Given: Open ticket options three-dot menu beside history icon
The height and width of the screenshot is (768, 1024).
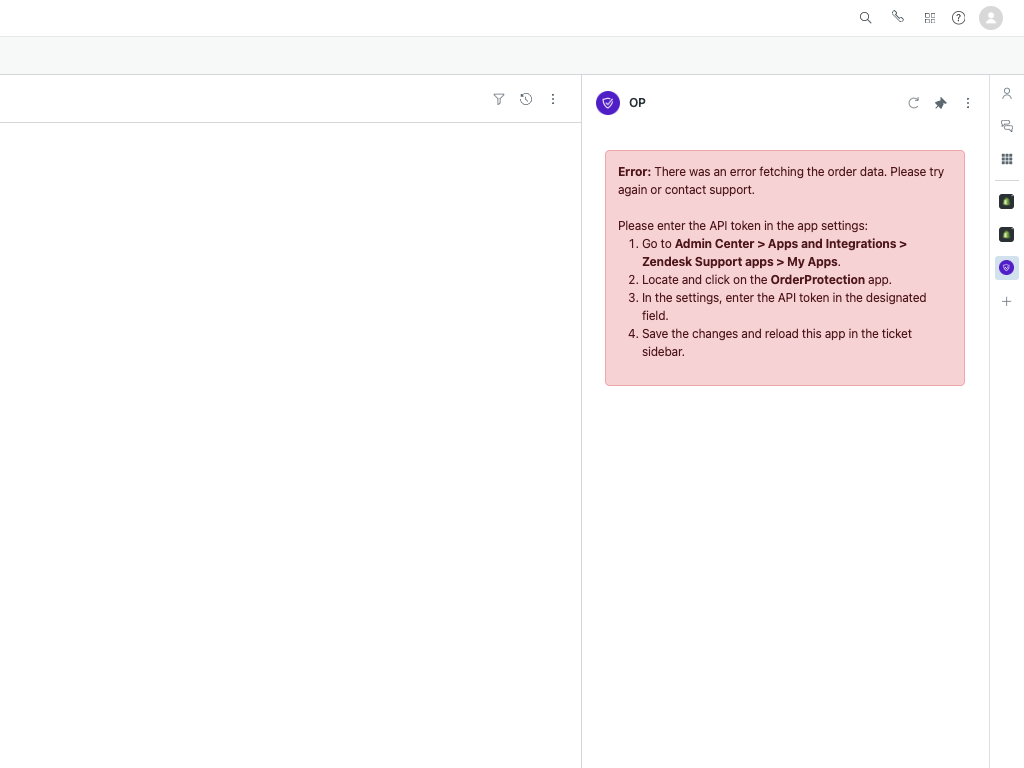Looking at the screenshot, I should (x=553, y=99).
